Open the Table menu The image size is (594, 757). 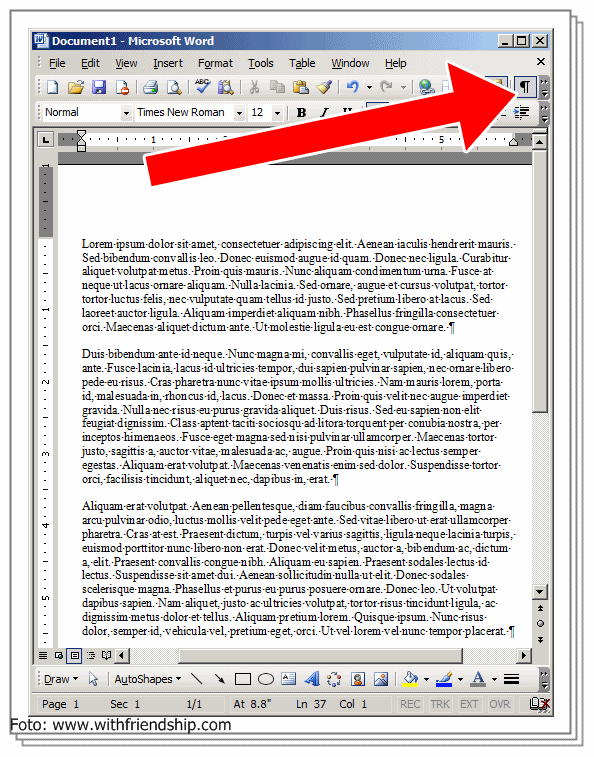pyautogui.click(x=302, y=63)
